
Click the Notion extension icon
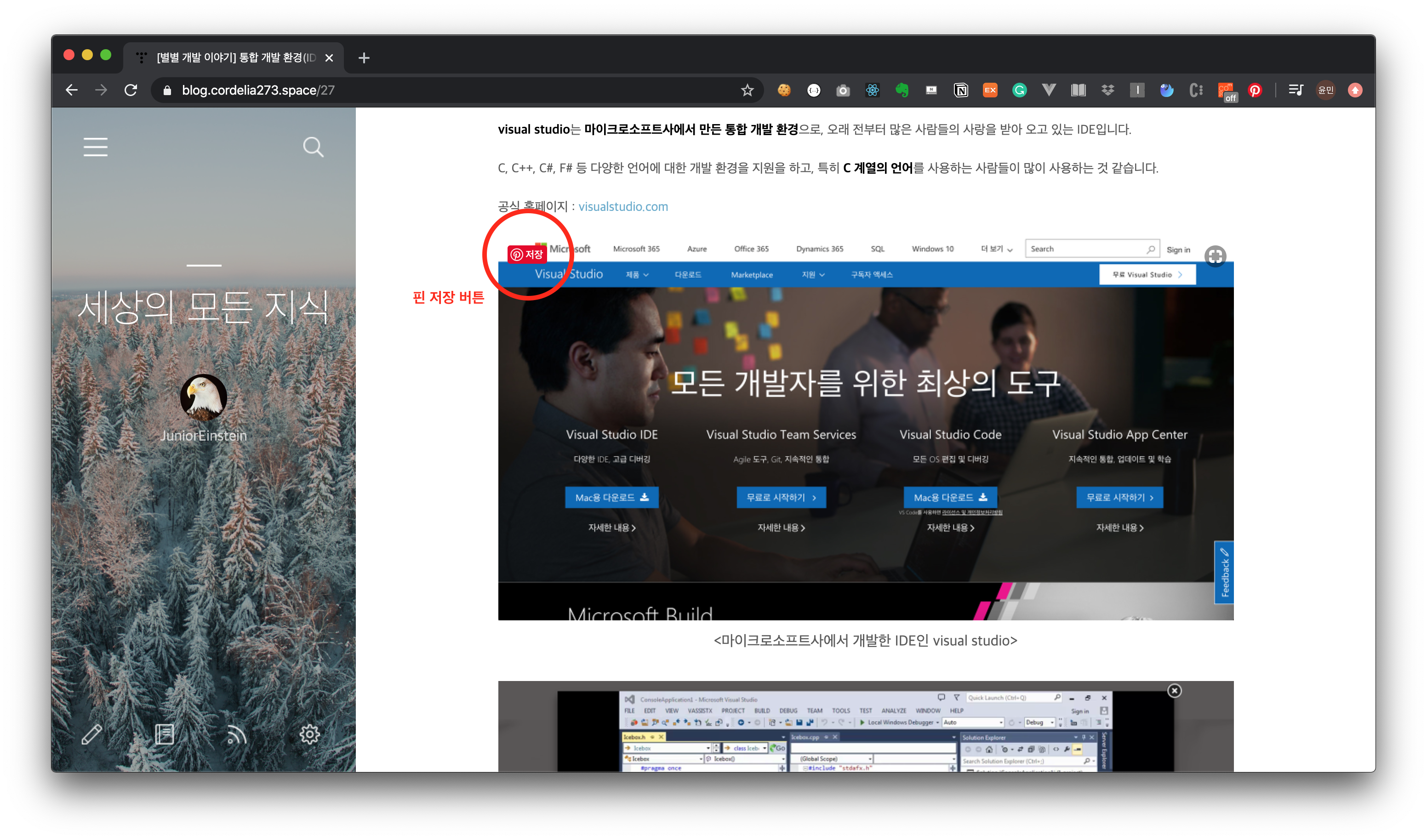[x=960, y=90]
